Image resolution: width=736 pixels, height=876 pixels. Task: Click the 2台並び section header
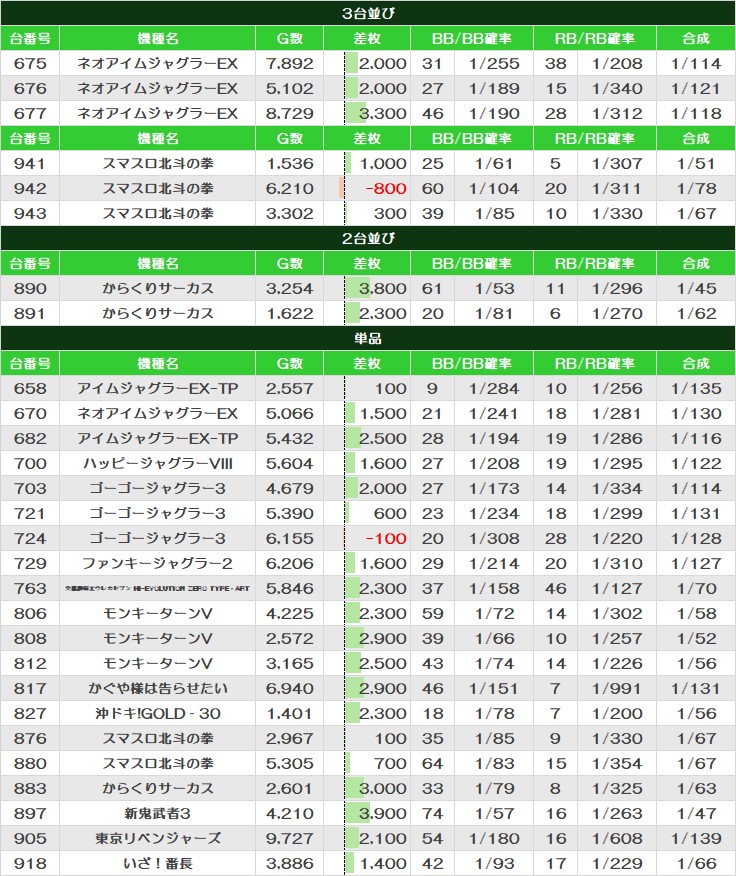click(368, 238)
